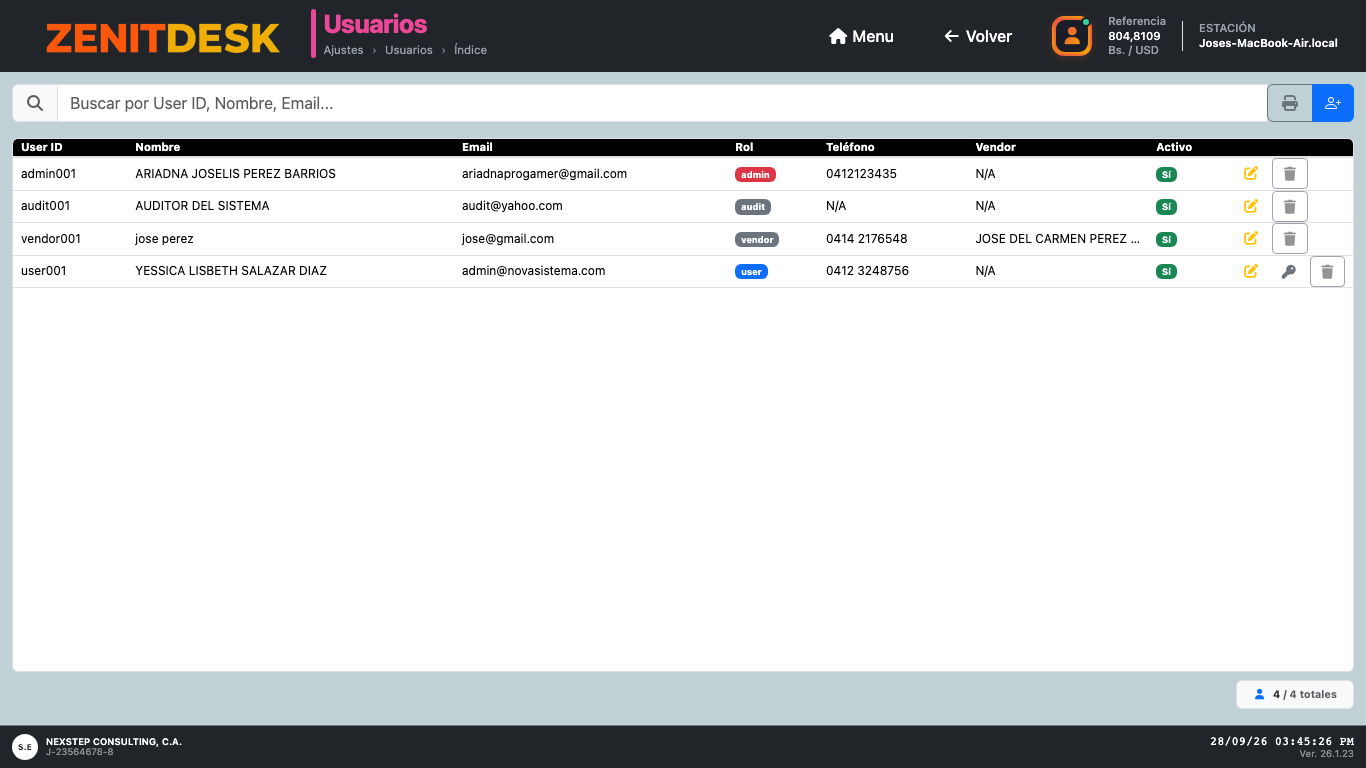The width and height of the screenshot is (1366, 768).
Task: Edit user vendor001
Action: (1250, 239)
